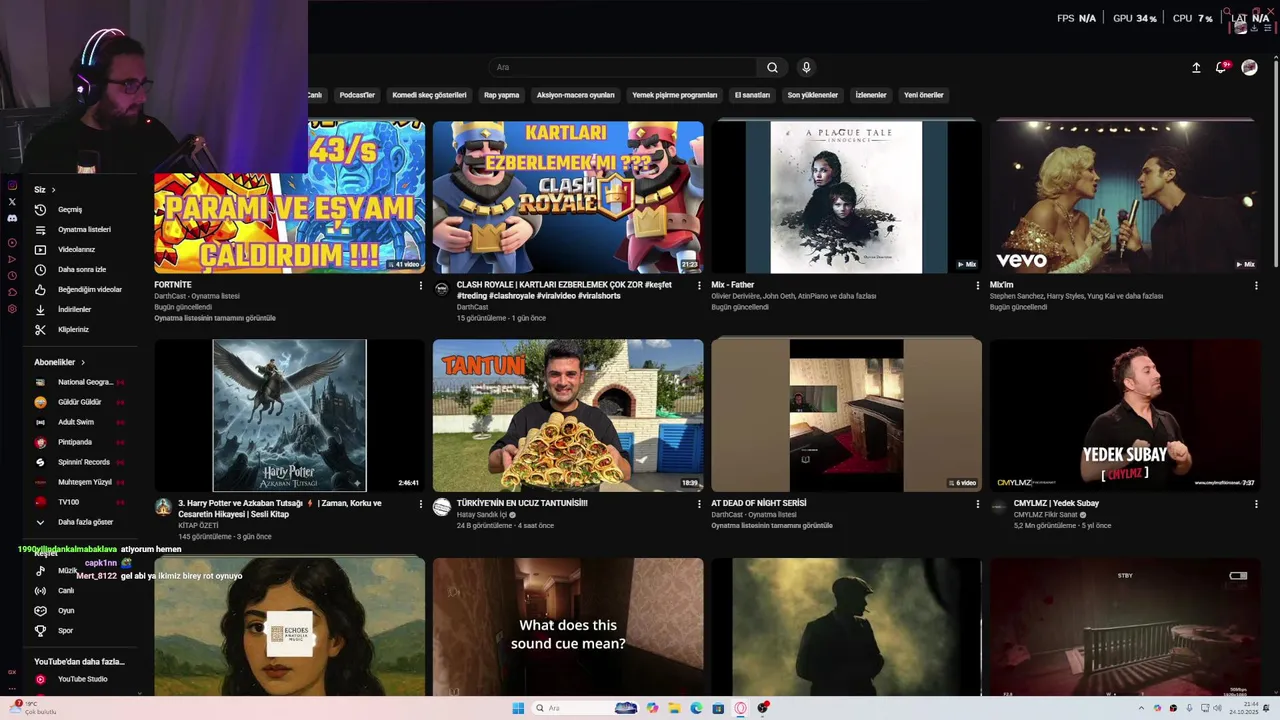Open Discord in the Opera sidebar
This screenshot has height=720, width=1280.
click(12, 218)
